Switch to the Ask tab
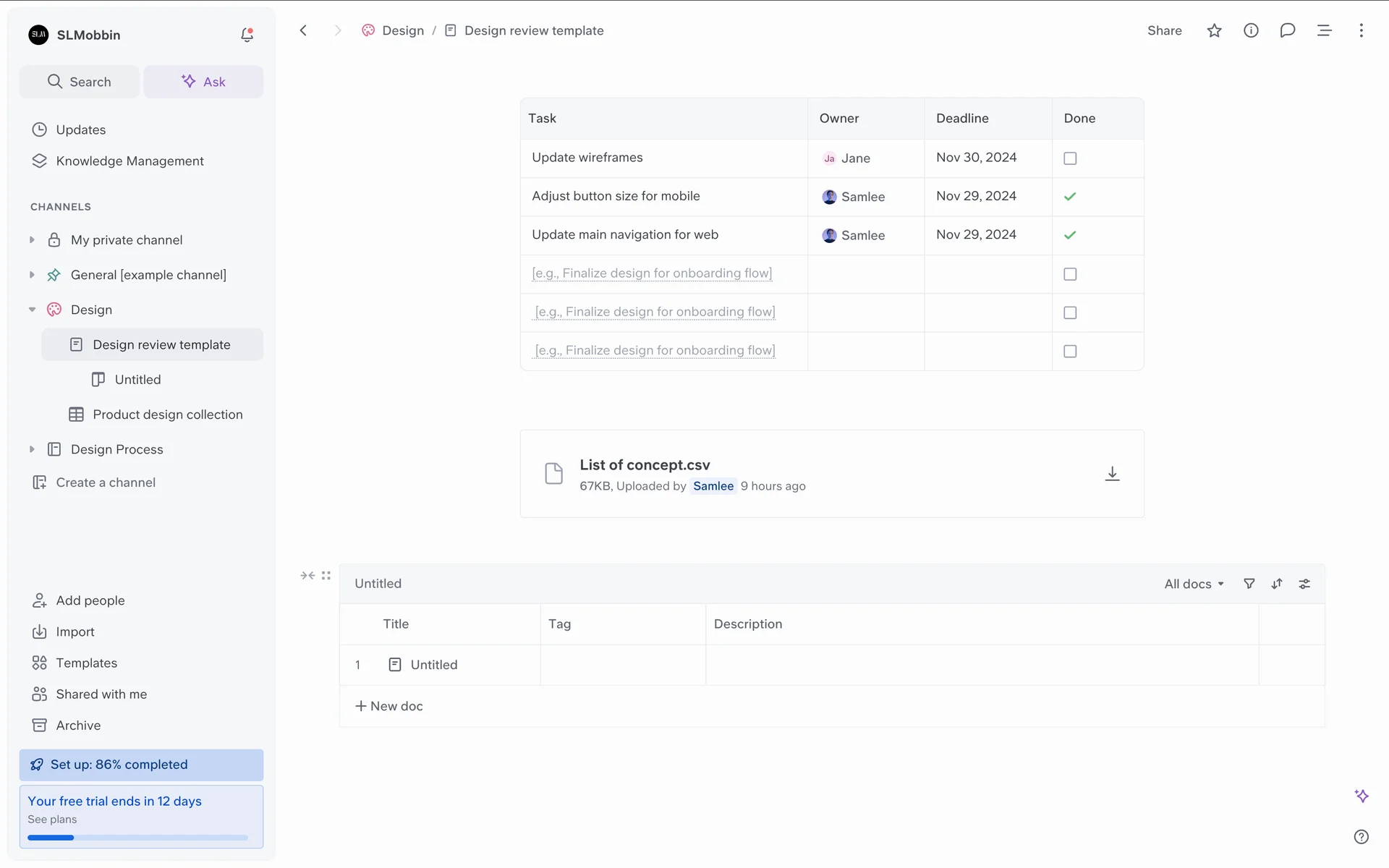Viewport: 1389px width, 868px height. 203,82
